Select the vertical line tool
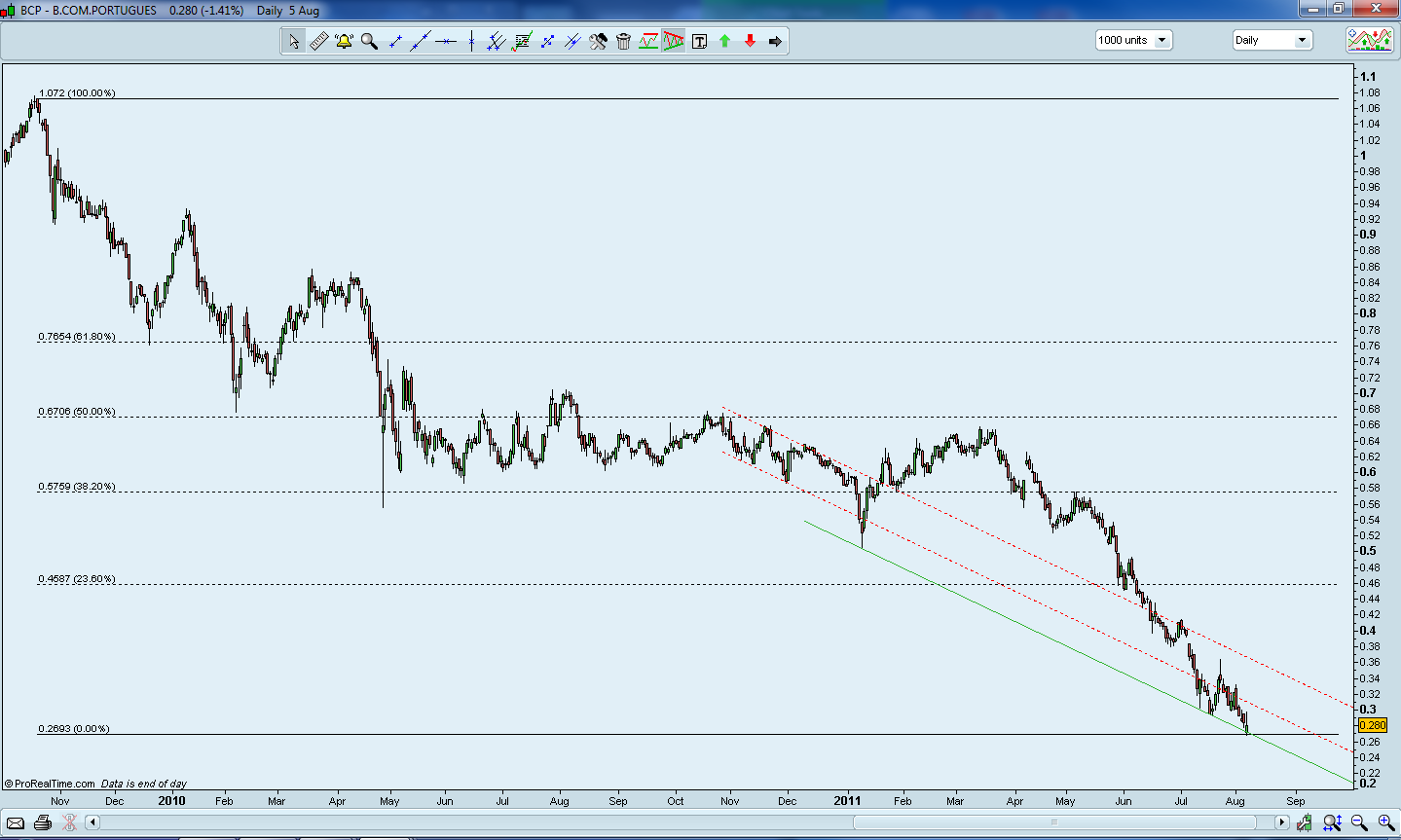 (471, 41)
